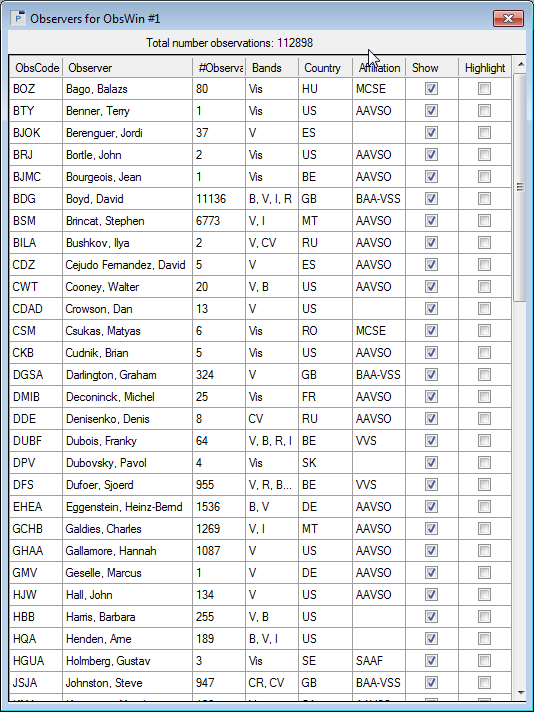Select the '324' observations count cell
The image size is (534, 712).
click(219, 375)
